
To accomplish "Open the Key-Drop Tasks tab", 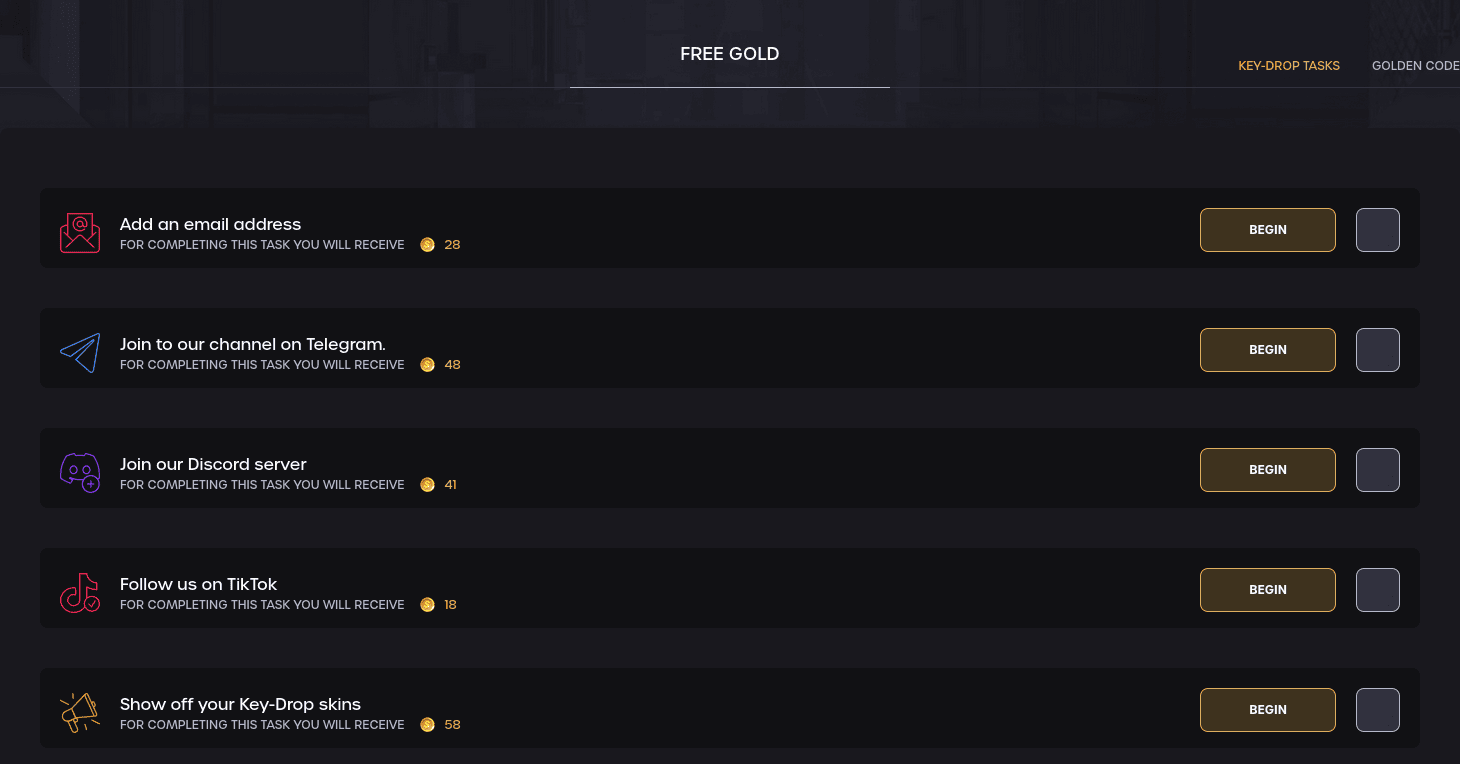I will tap(1289, 66).
